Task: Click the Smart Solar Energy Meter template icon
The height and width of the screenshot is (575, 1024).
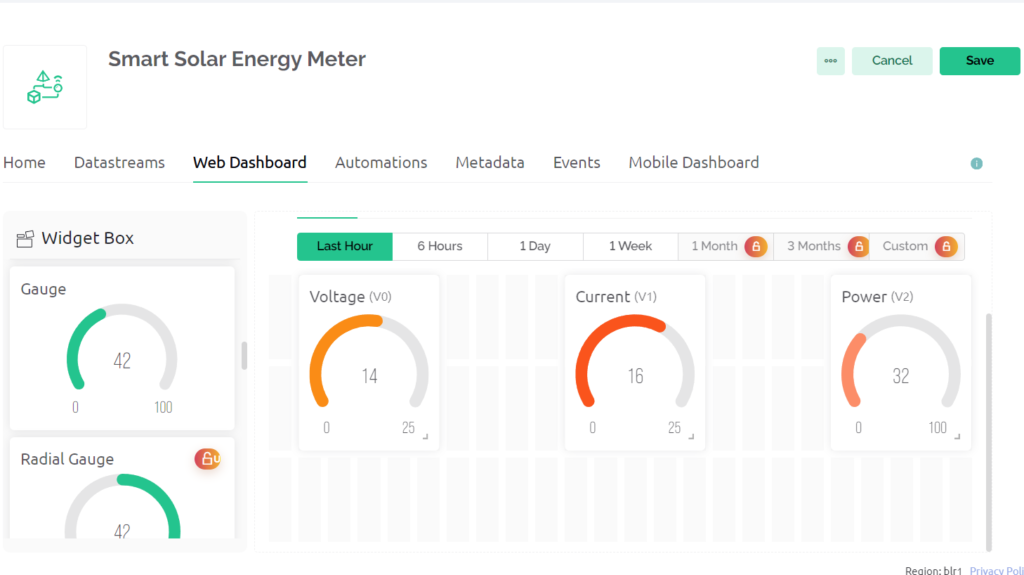Action: [x=44, y=87]
